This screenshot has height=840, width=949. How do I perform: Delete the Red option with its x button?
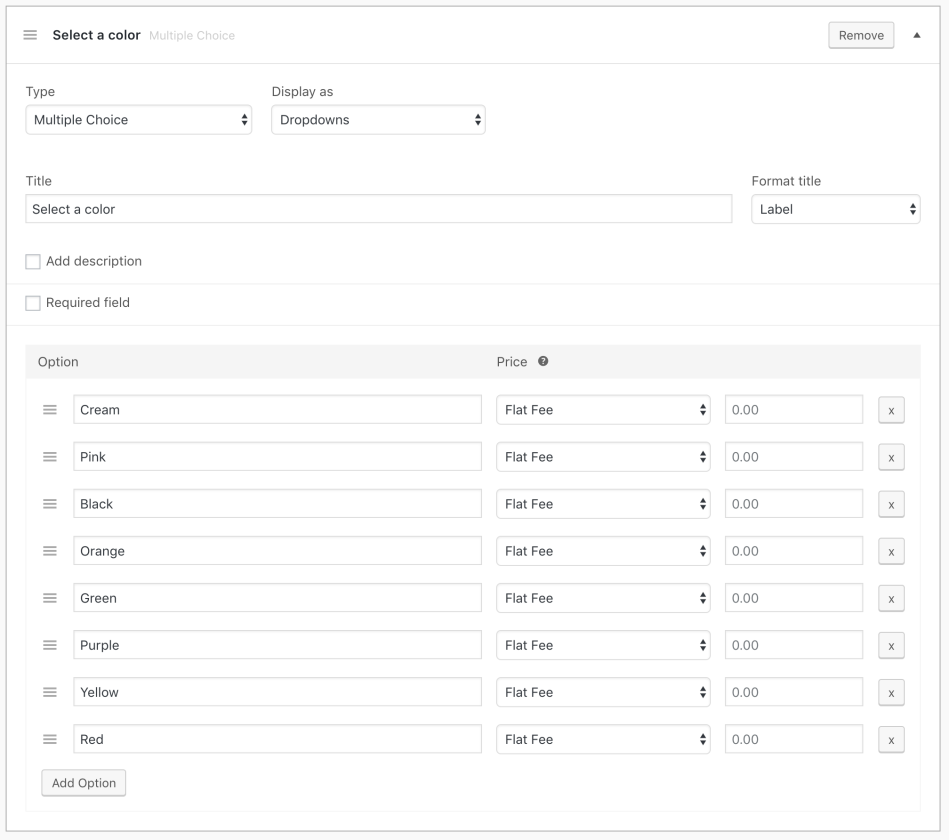[x=890, y=740]
